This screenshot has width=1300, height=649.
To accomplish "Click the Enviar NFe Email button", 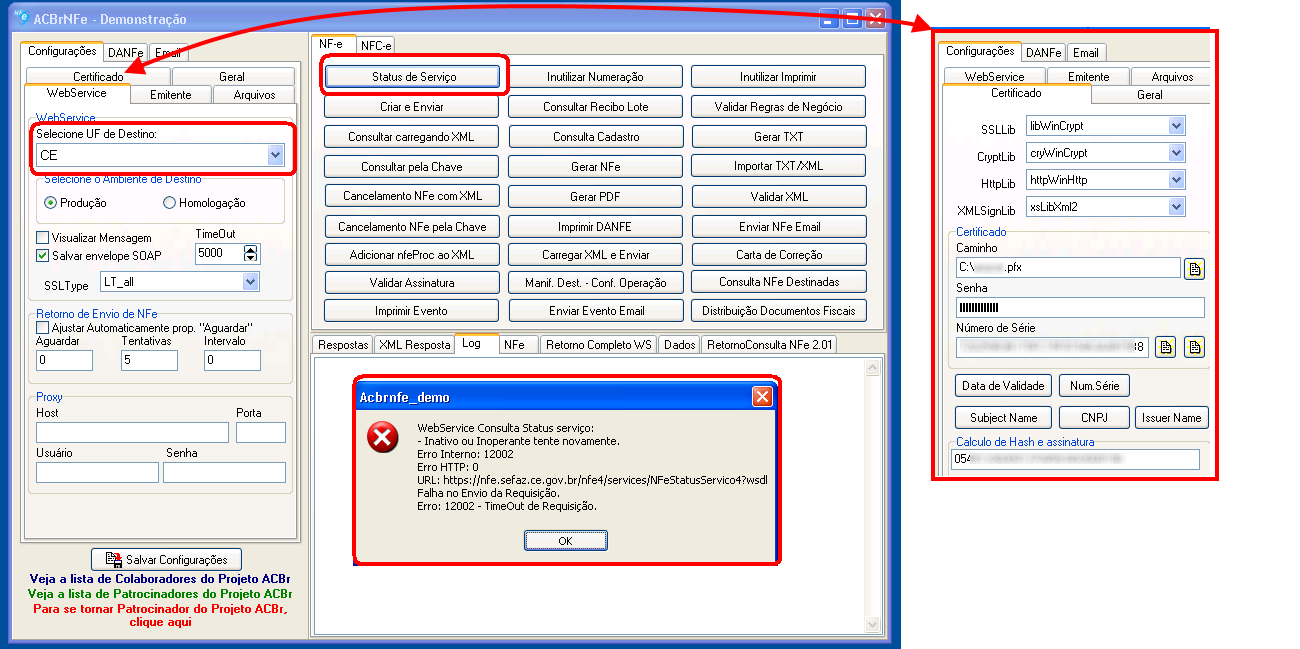I will [779, 227].
